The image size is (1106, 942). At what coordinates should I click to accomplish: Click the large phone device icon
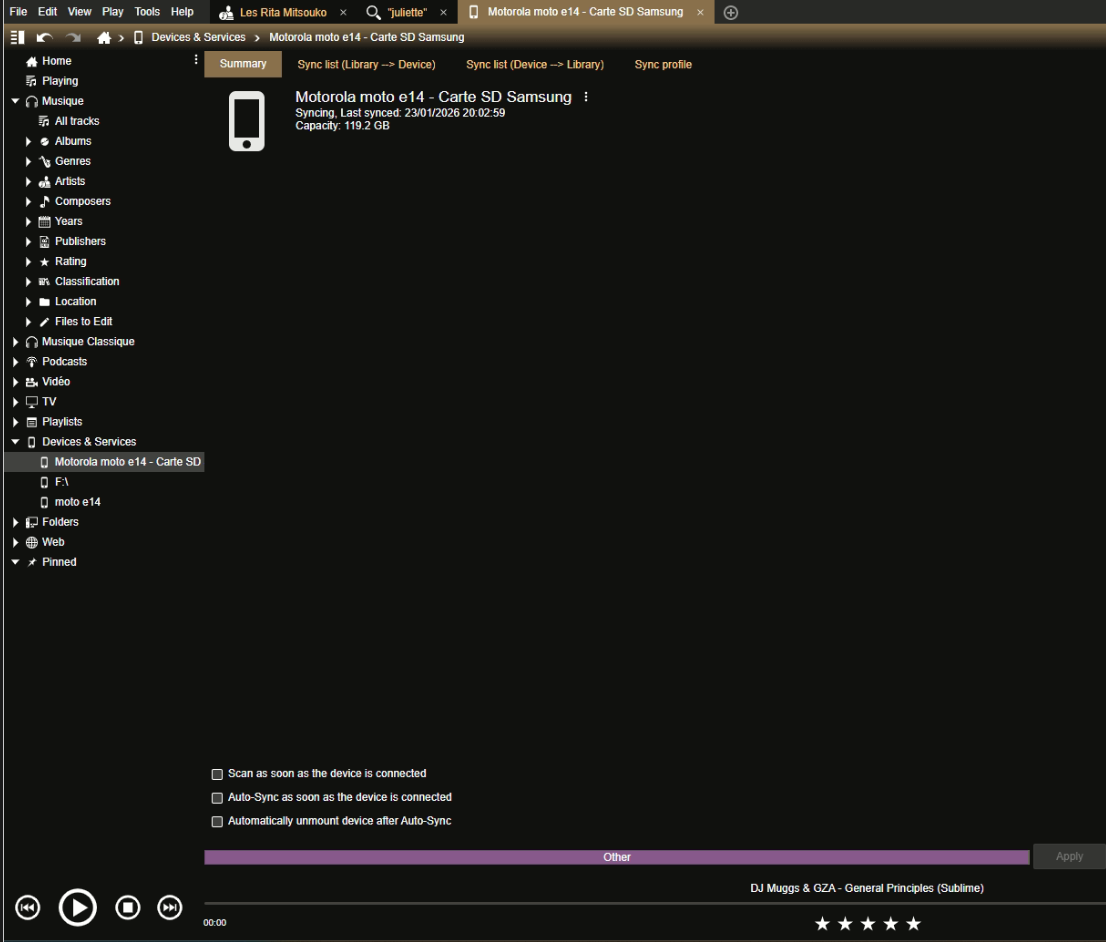coord(246,121)
